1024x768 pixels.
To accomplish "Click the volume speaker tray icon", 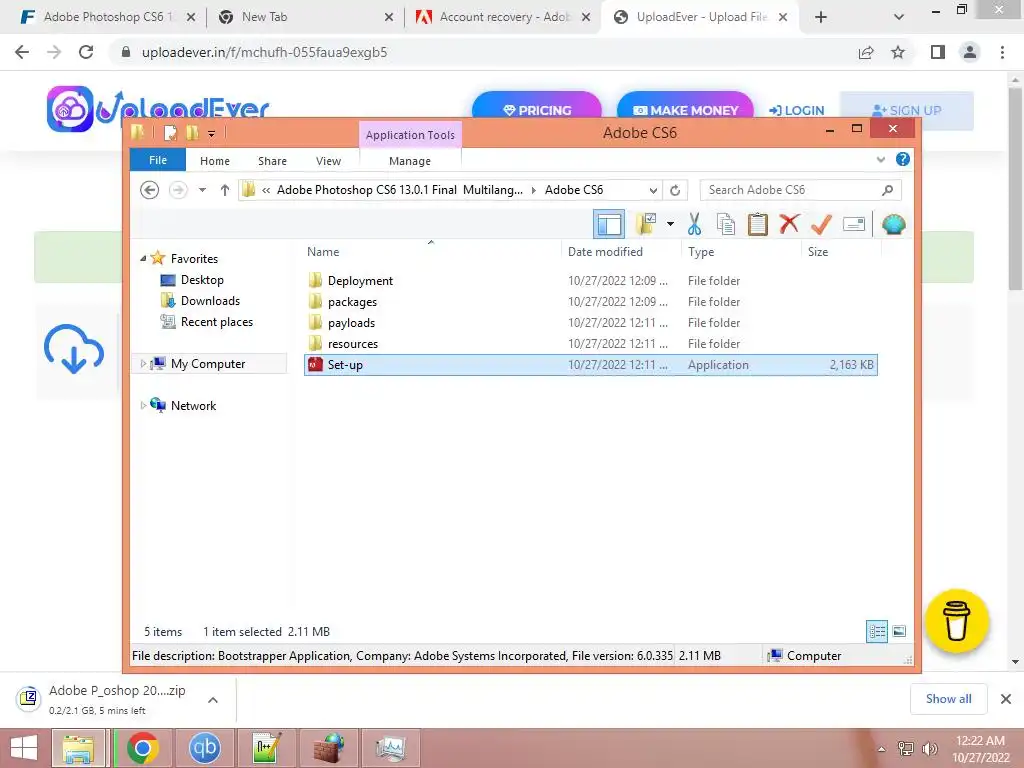I will tap(930, 748).
